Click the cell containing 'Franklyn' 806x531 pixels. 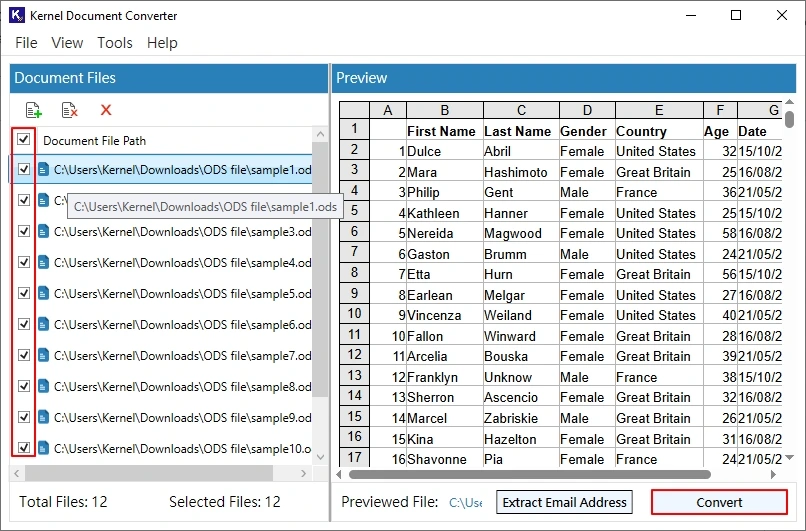445,377
